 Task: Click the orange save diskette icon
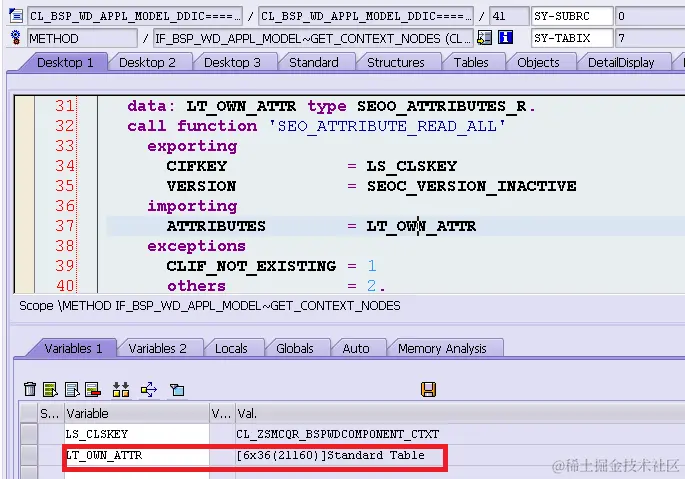(x=429, y=389)
